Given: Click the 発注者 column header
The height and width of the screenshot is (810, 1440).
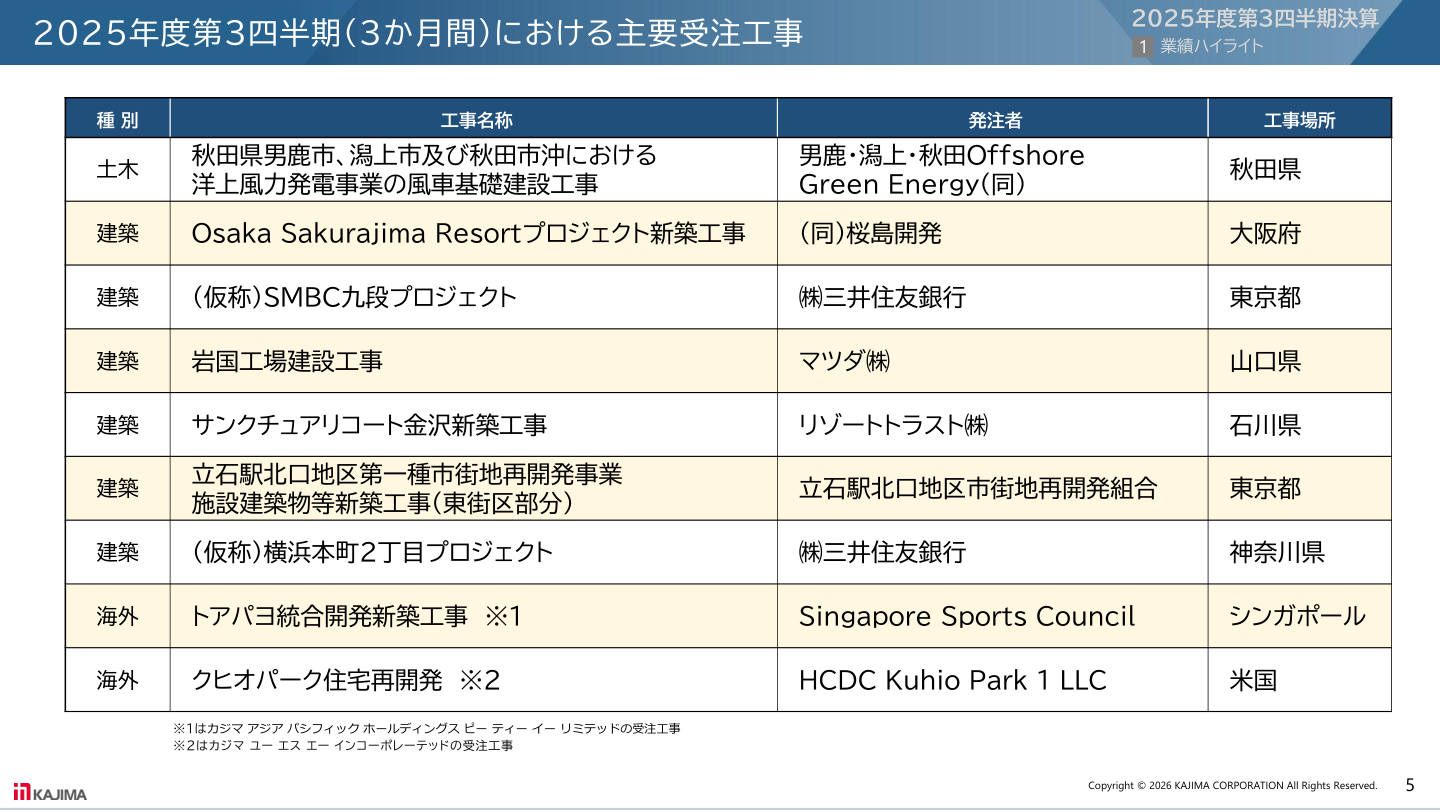Looking at the screenshot, I should coord(993,120).
